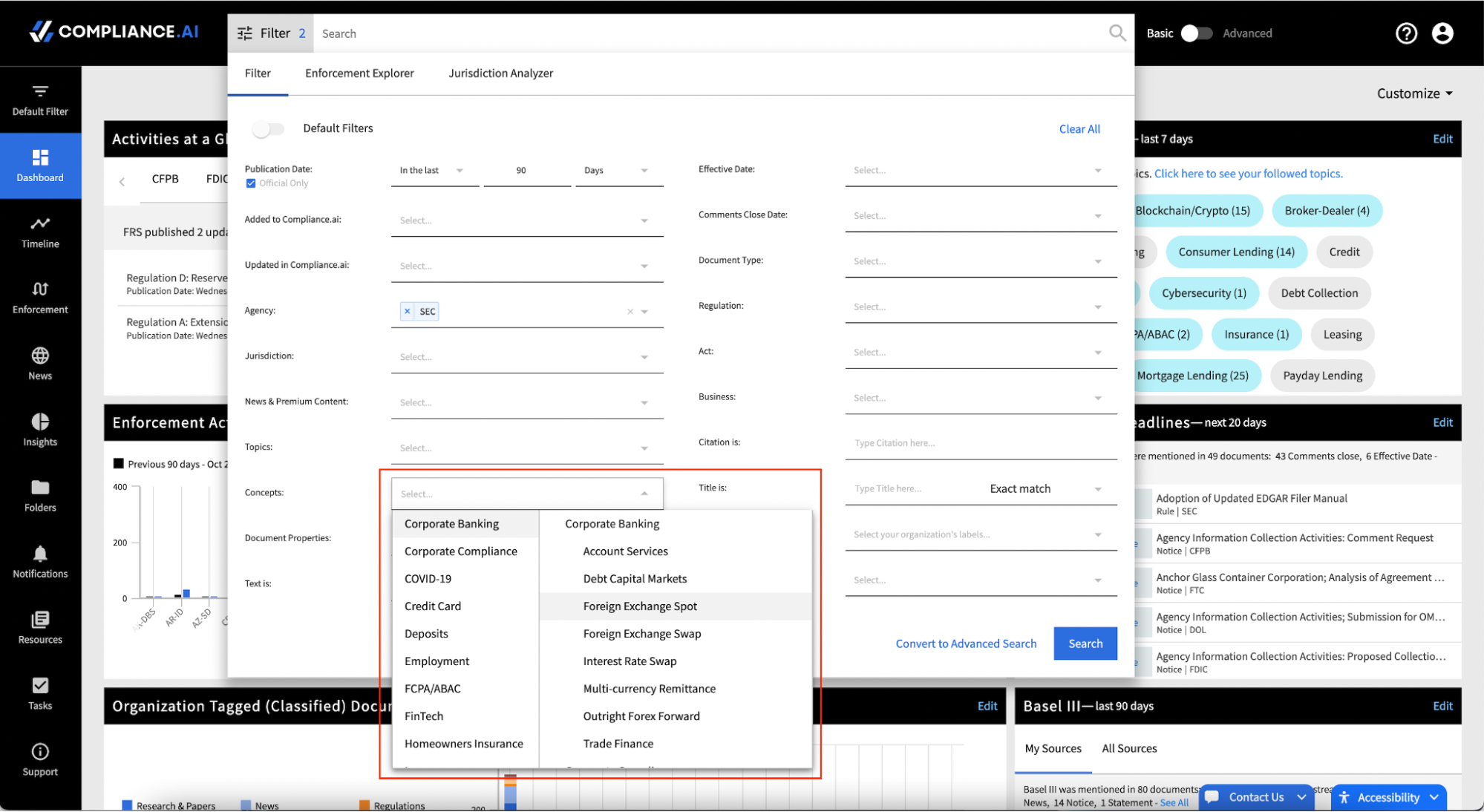Click the Accessibility figure icon
This screenshot has height=812, width=1484.
point(1344,797)
